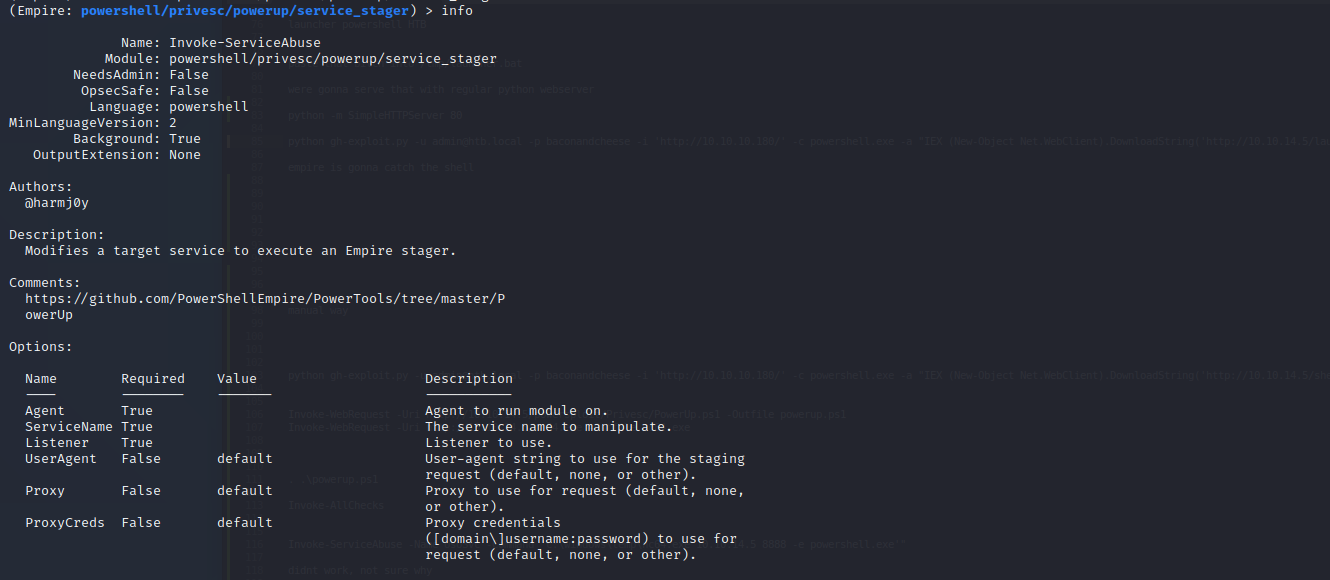
Task: Select the ProxyCreds option name
Action: [65, 523]
